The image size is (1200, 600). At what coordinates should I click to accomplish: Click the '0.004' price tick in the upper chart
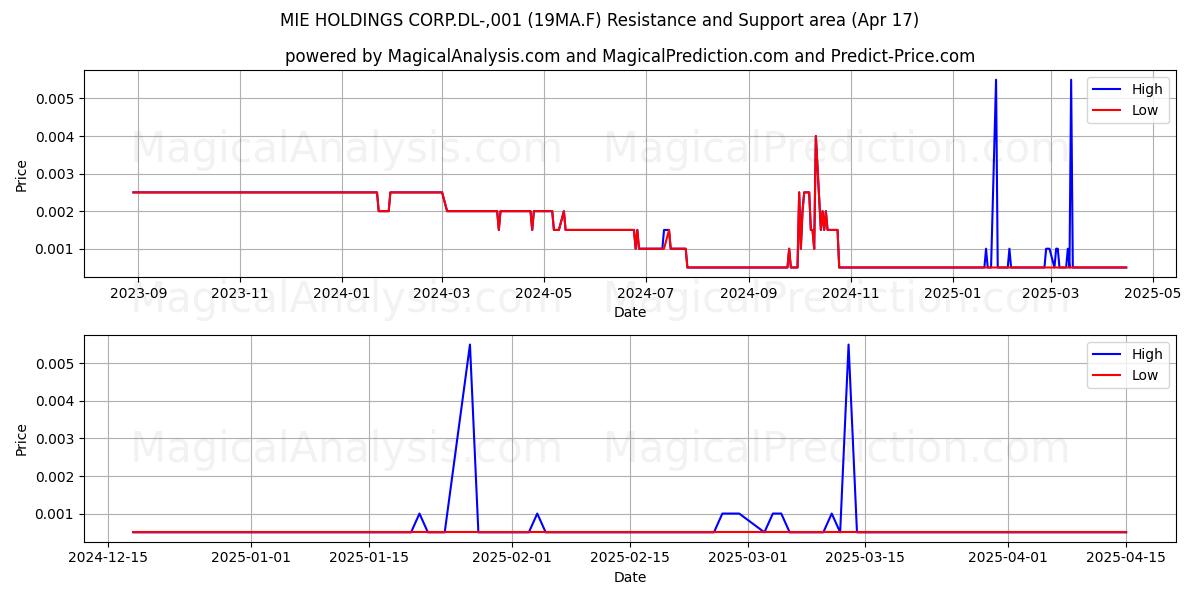(56, 136)
